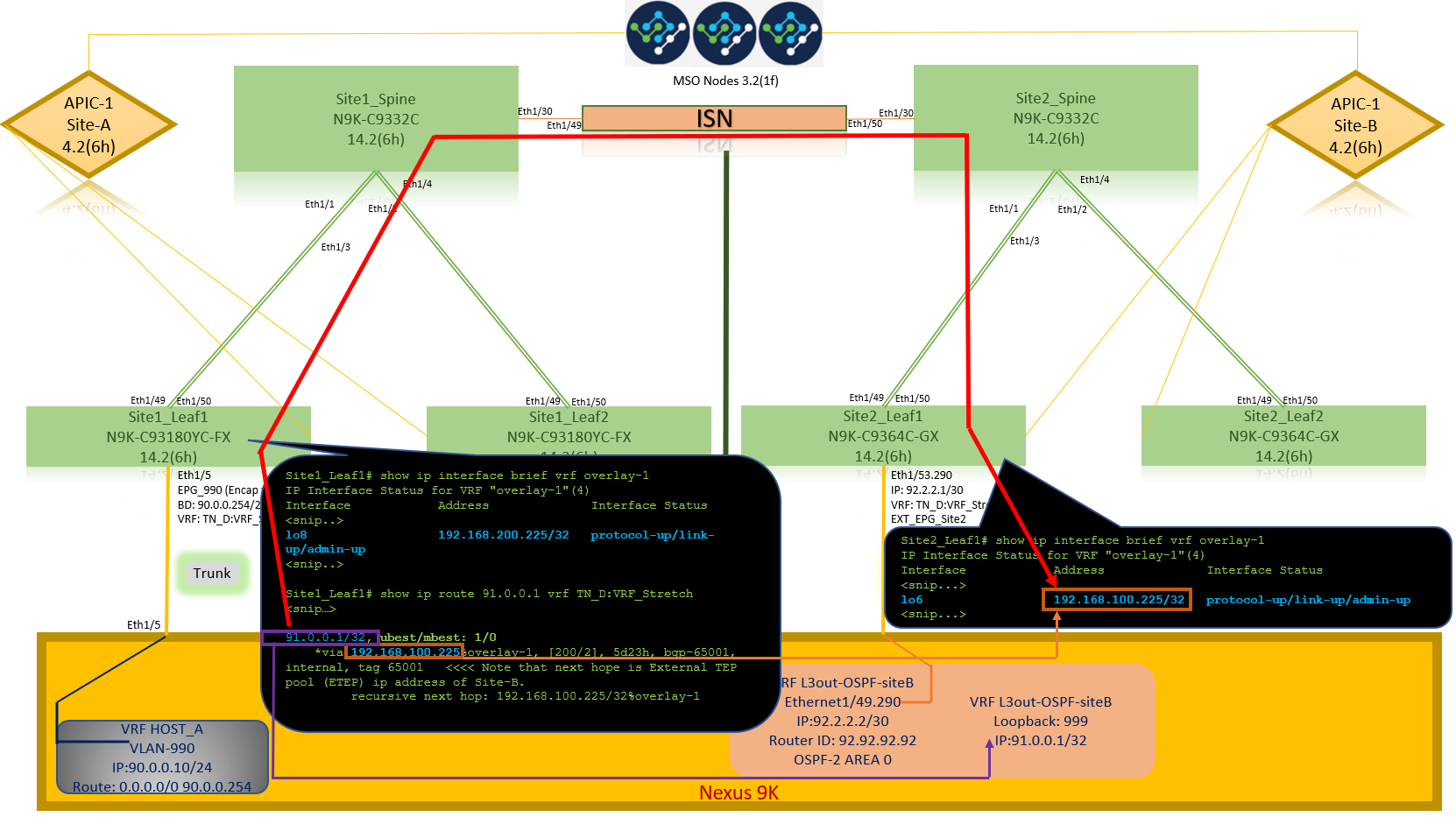Click the EXT_EPG_Site2 label
This screenshot has height=817, width=1456.
coord(929,519)
